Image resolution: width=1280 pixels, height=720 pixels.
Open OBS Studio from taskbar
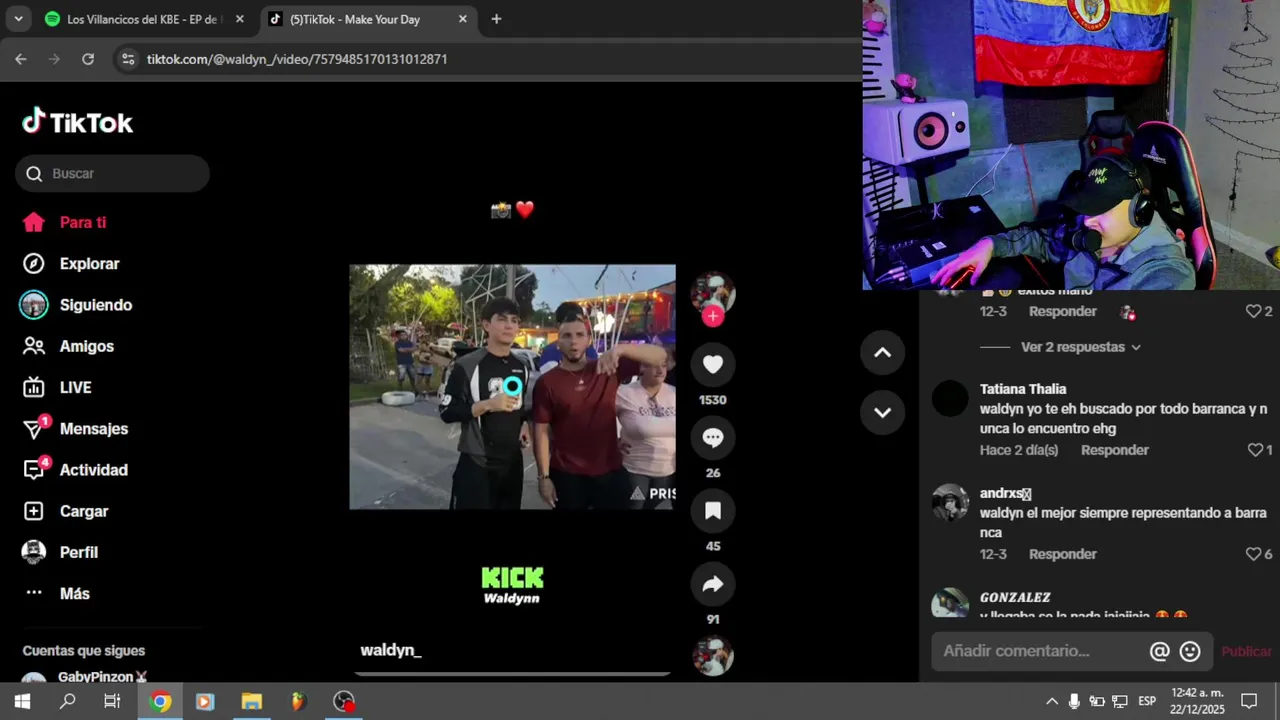[344, 701]
